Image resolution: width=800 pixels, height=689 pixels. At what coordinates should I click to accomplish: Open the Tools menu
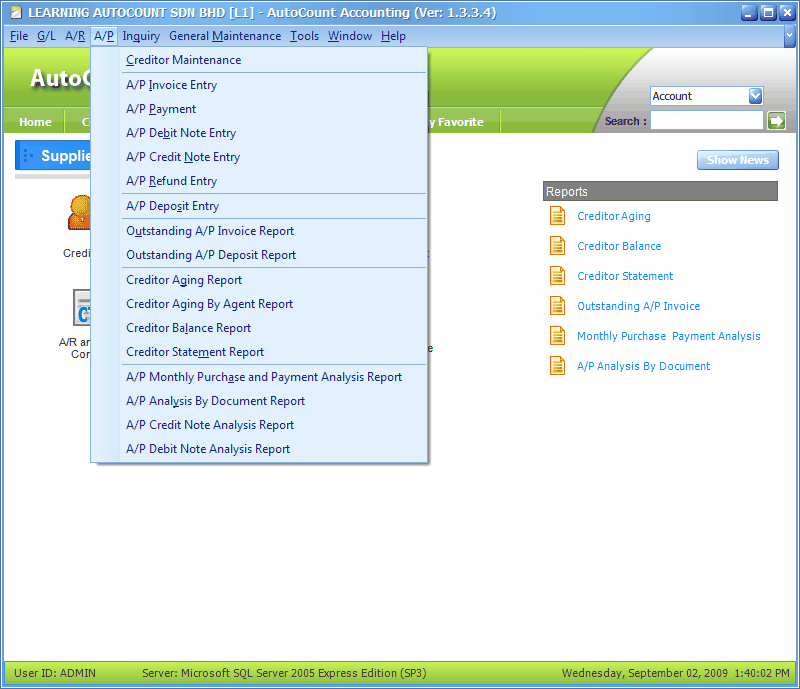305,36
